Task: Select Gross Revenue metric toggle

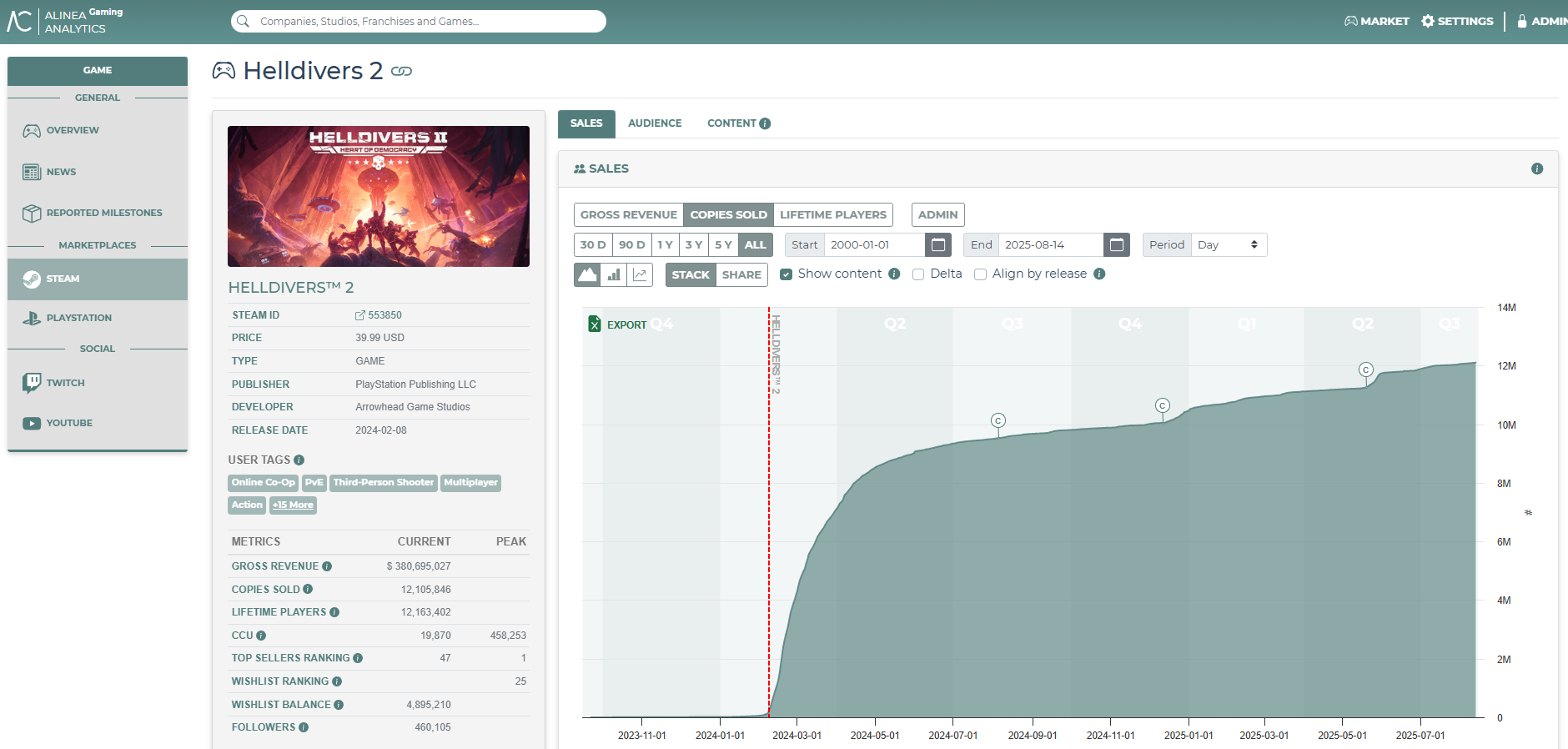Action: point(629,214)
